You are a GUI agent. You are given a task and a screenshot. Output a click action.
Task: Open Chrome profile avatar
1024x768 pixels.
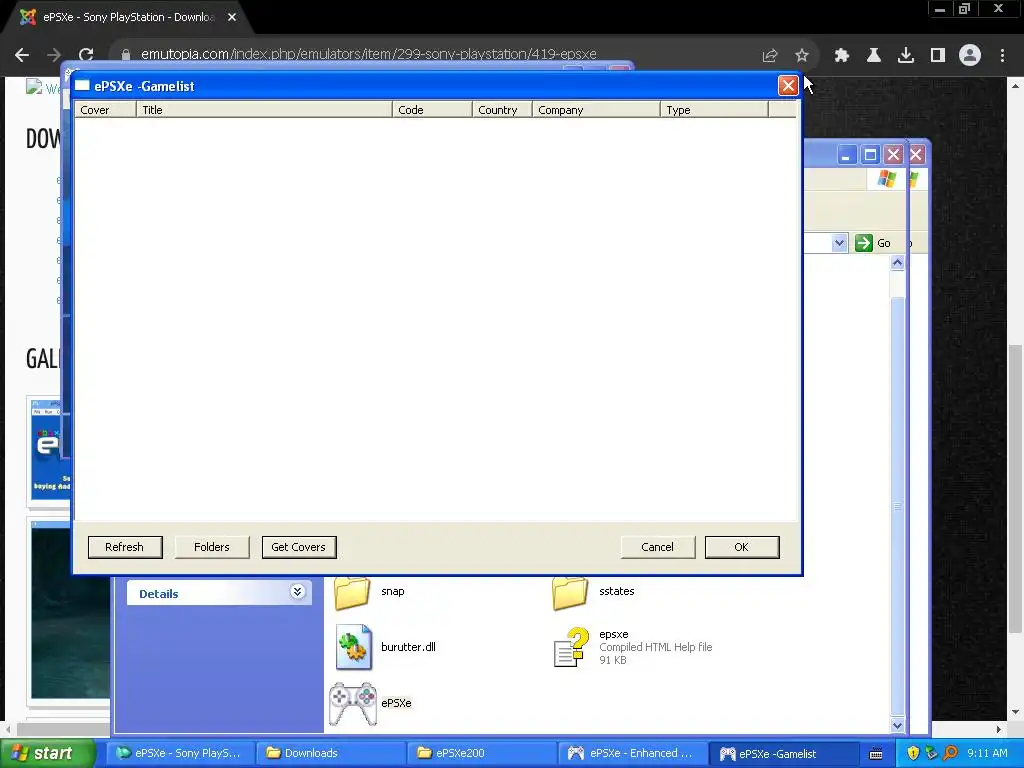pos(970,56)
